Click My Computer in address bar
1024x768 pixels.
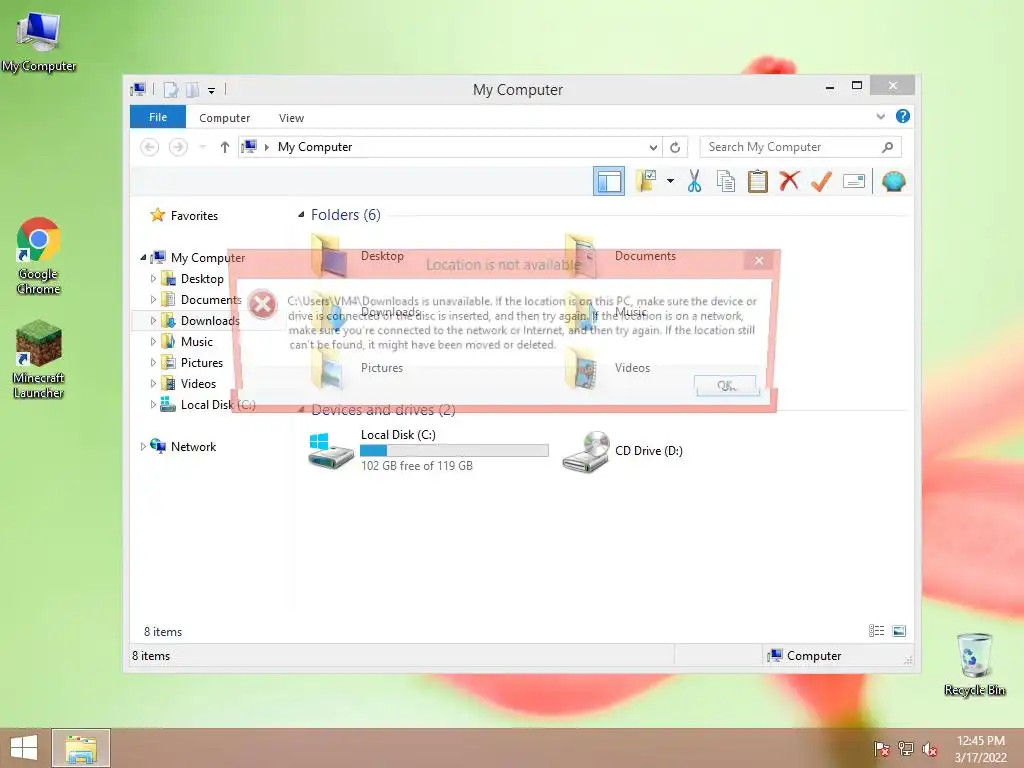[x=315, y=147]
